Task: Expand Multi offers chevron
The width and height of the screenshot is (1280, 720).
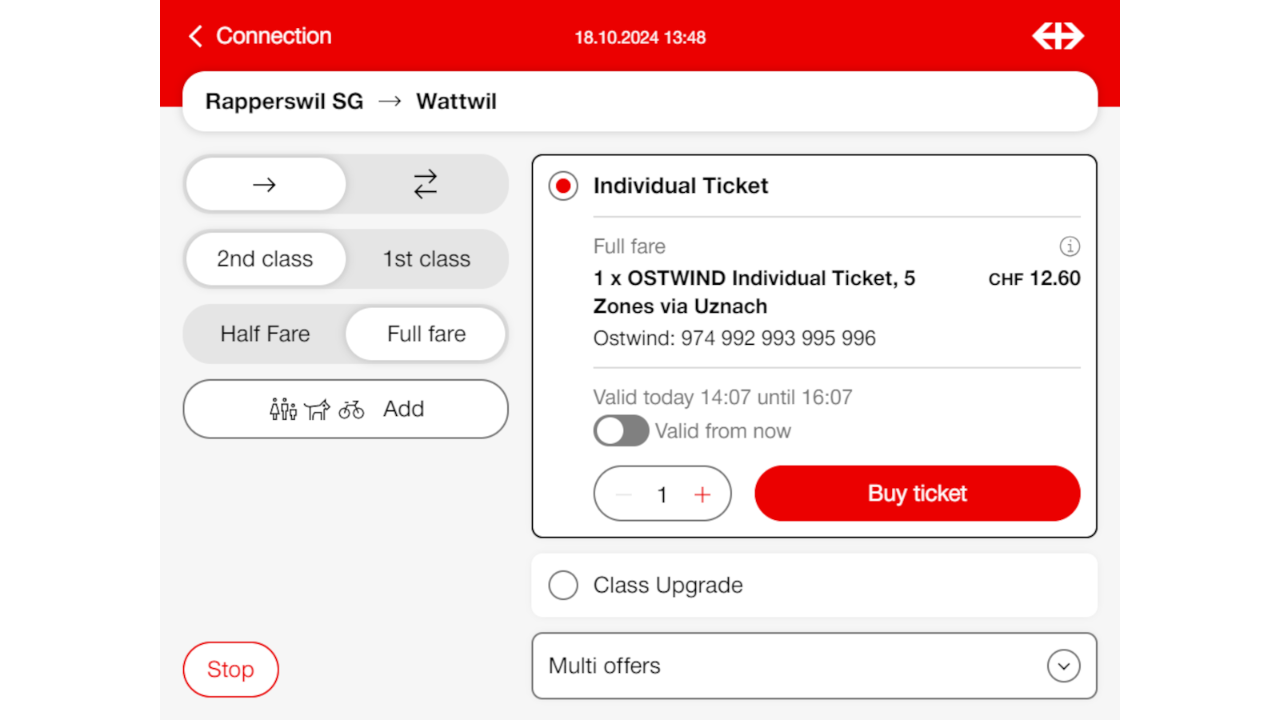Action: click(1063, 666)
